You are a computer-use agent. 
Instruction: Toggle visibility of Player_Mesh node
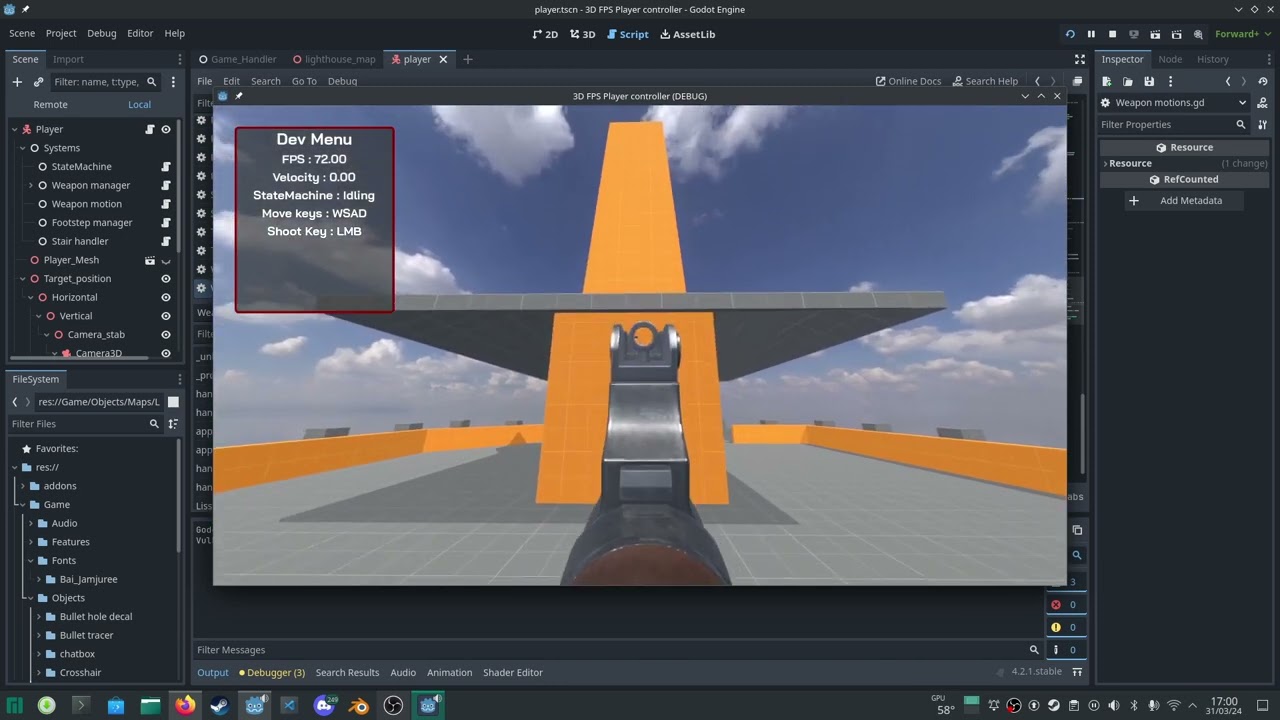point(166,260)
